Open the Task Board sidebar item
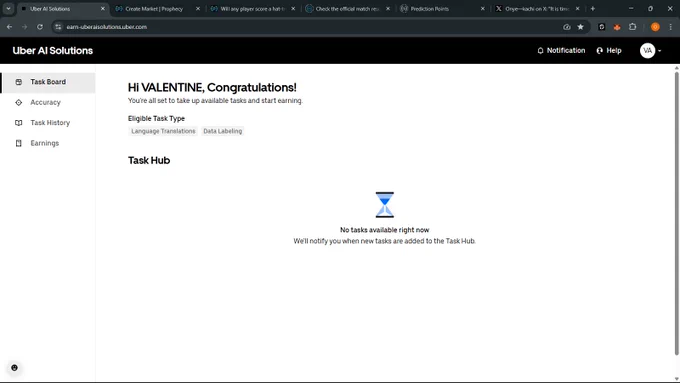The width and height of the screenshot is (680, 383). pyautogui.click(x=48, y=82)
